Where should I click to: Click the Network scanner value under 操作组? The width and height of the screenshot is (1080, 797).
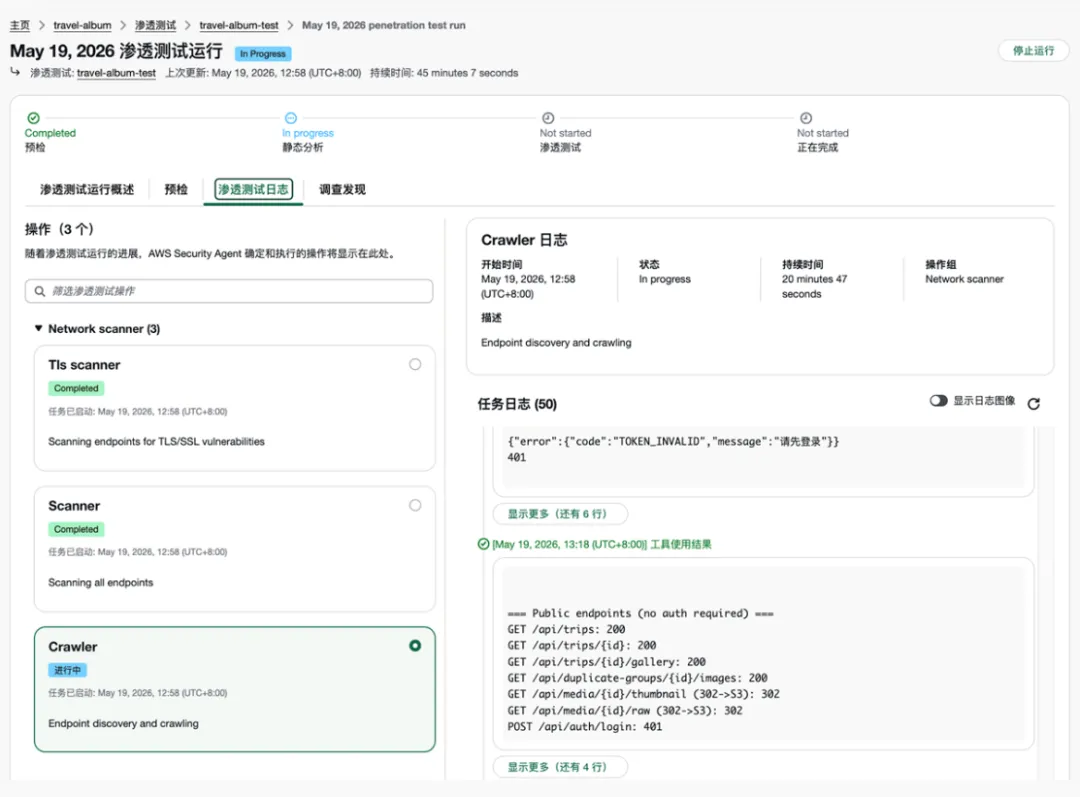tap(964, 279)
